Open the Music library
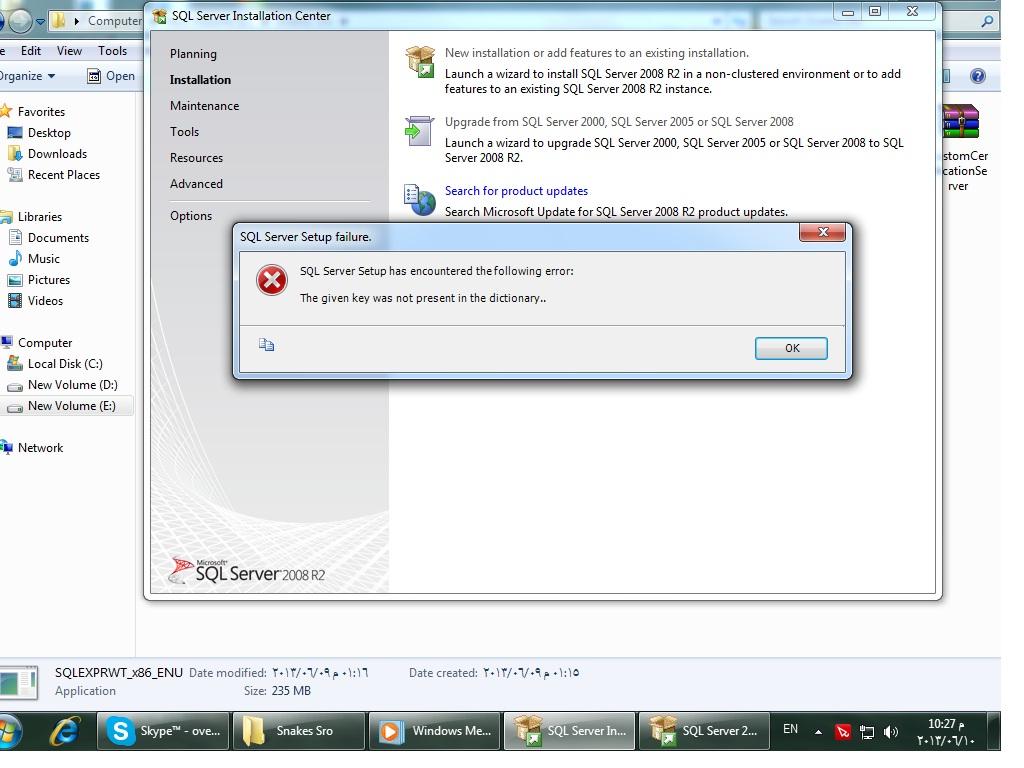The width and height of the screenshot is (1024, 768). point(44,259)
